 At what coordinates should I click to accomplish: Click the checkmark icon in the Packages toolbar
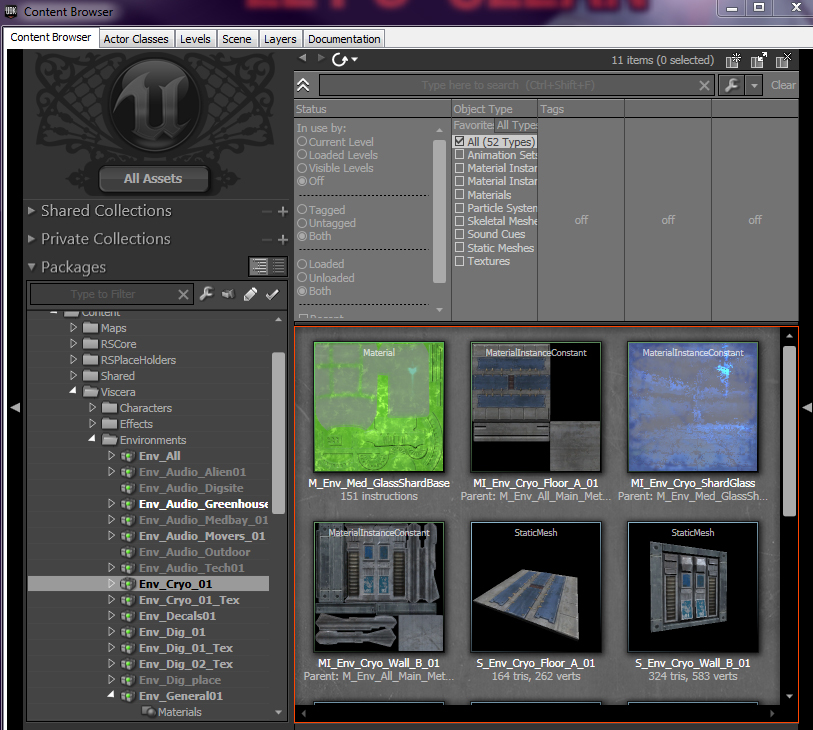pyautogui.click(x=272, y=294)
